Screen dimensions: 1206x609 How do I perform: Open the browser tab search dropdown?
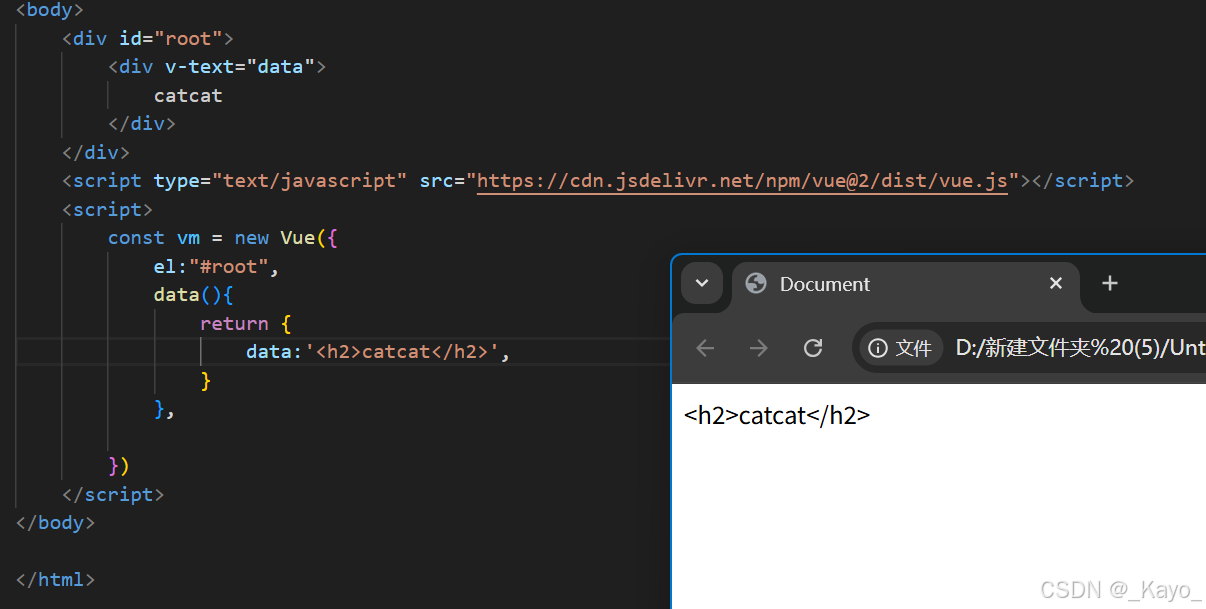[702, 284]
